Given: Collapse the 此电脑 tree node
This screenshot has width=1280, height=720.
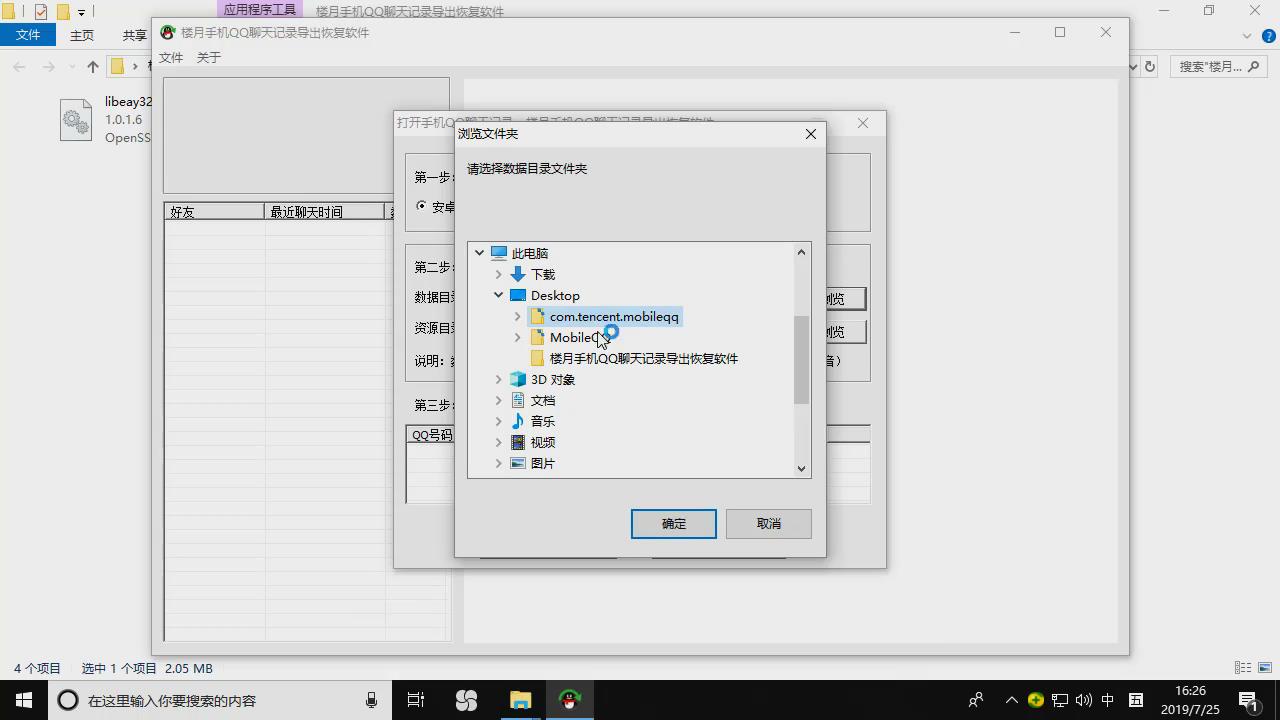Looking at the screenshot, I should pos(480,253).
